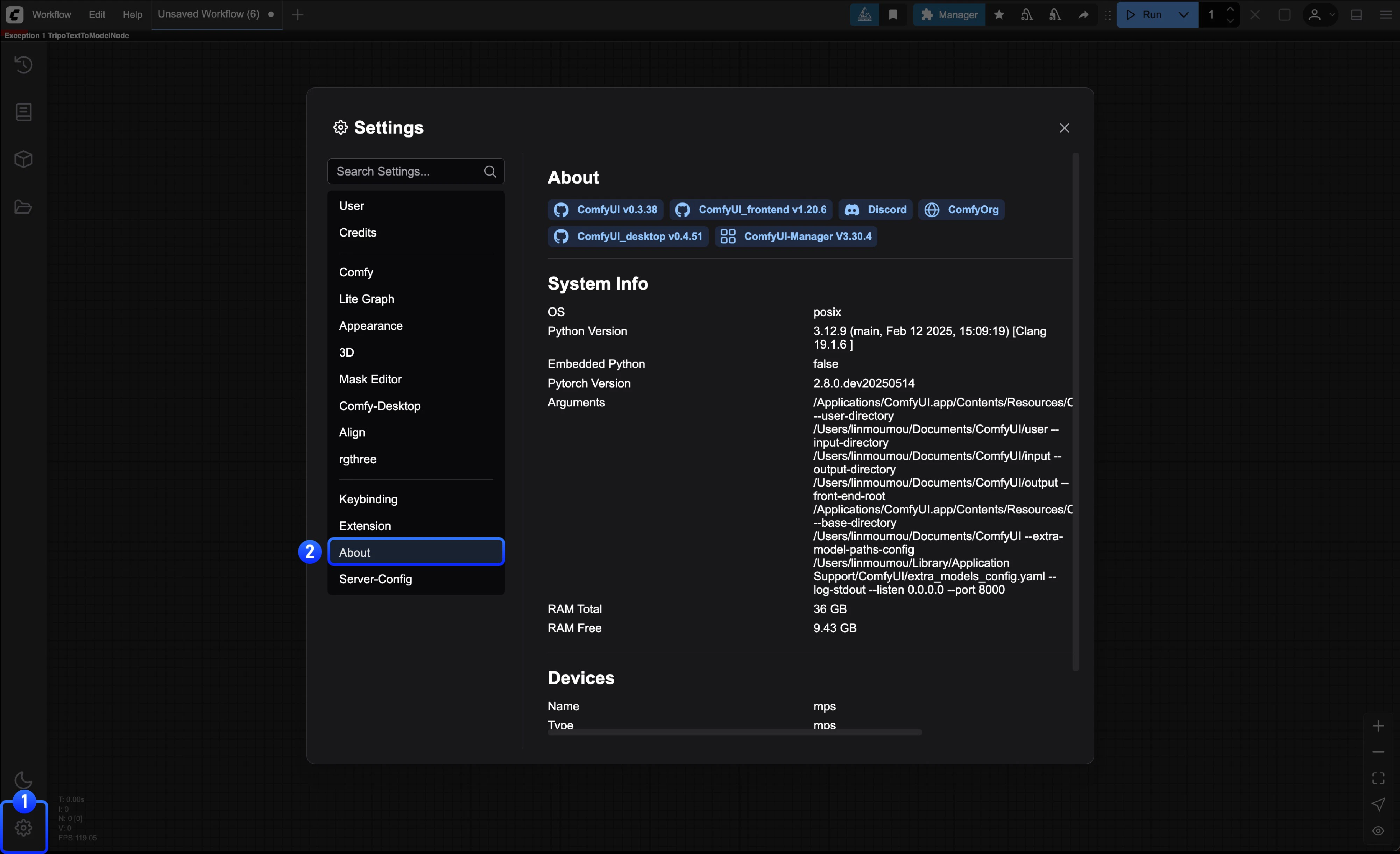Open the user account dropdown
Screen dimensions: 1400x854
coord(1320,15)
